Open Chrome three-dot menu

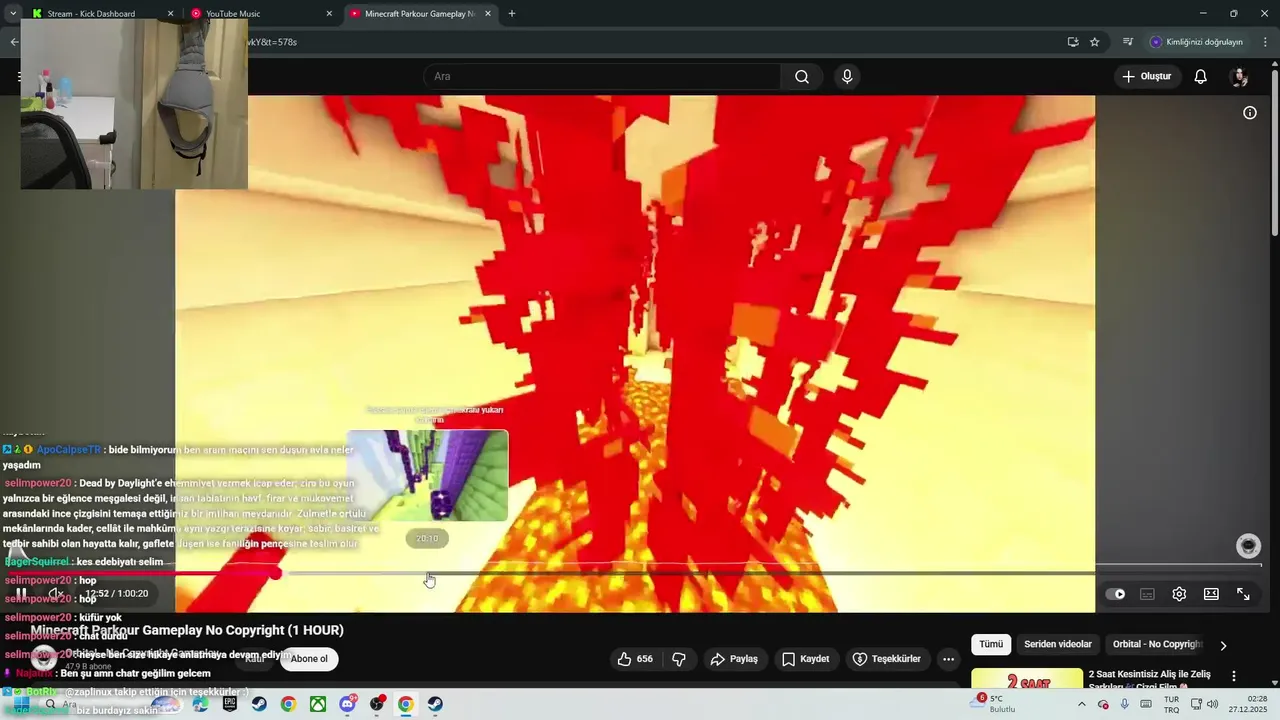pos(1265,42)
